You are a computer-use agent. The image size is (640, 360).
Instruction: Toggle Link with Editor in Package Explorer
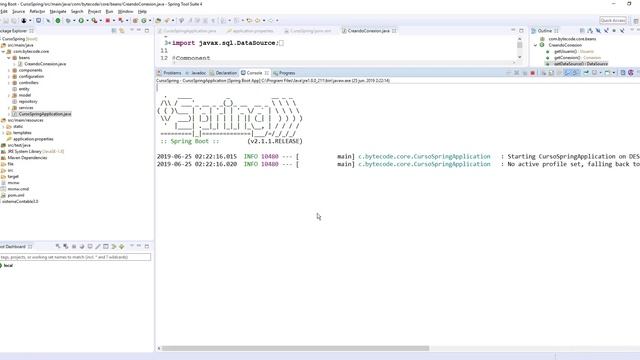(x=122, y=31)
